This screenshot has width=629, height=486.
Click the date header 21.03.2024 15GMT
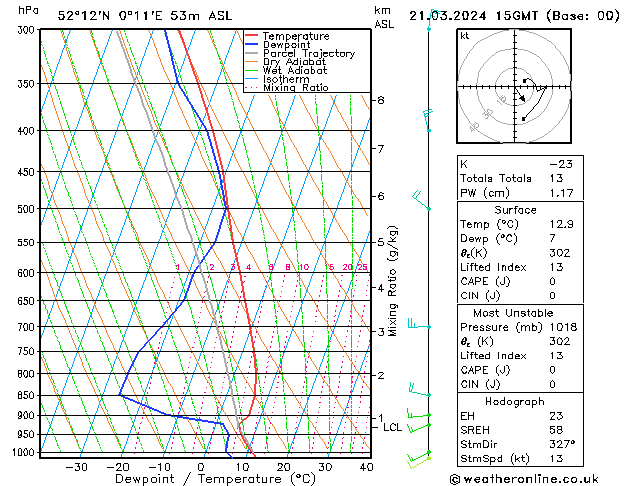coord(473,16)
